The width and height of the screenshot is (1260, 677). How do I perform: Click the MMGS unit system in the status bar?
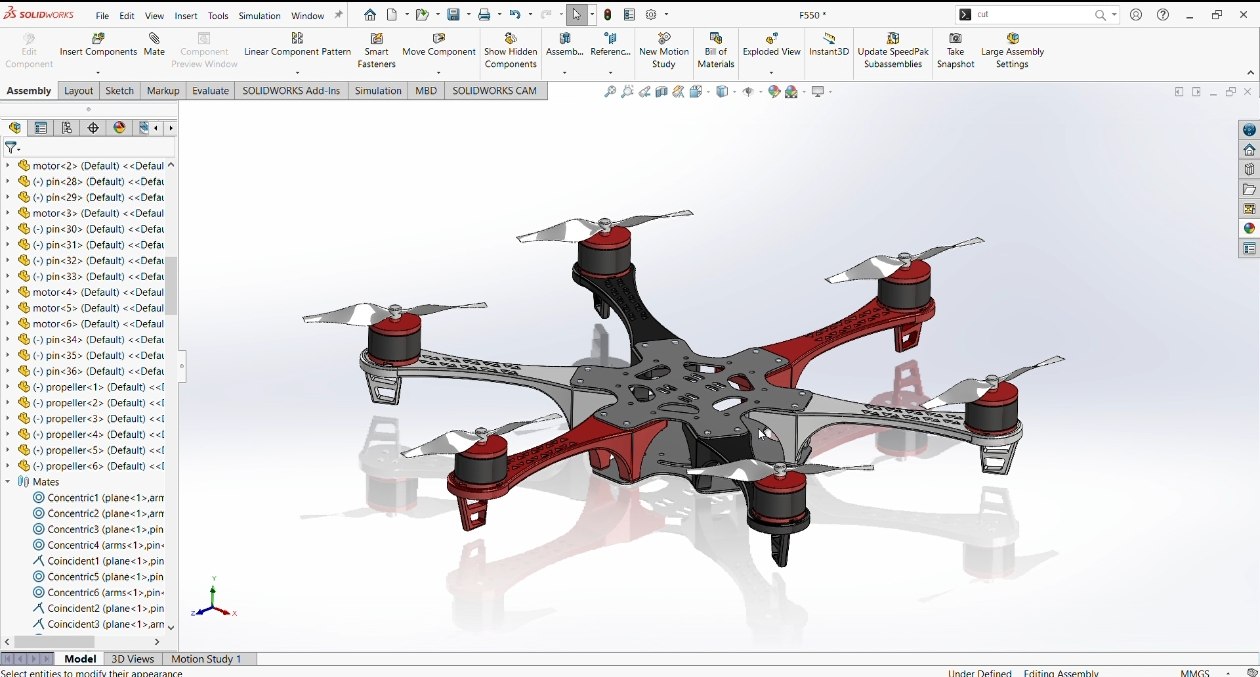[1195, 673]
